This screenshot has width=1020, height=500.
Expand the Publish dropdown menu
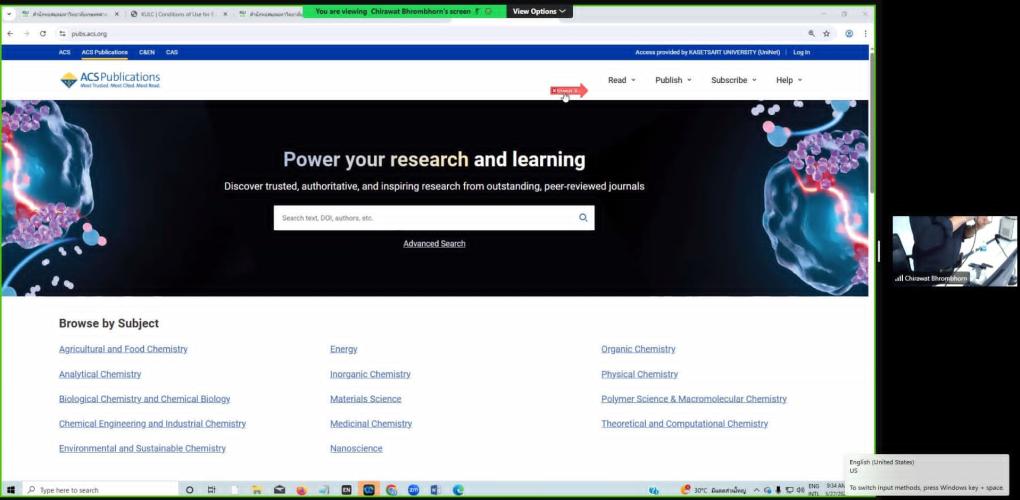pos(673,80)
